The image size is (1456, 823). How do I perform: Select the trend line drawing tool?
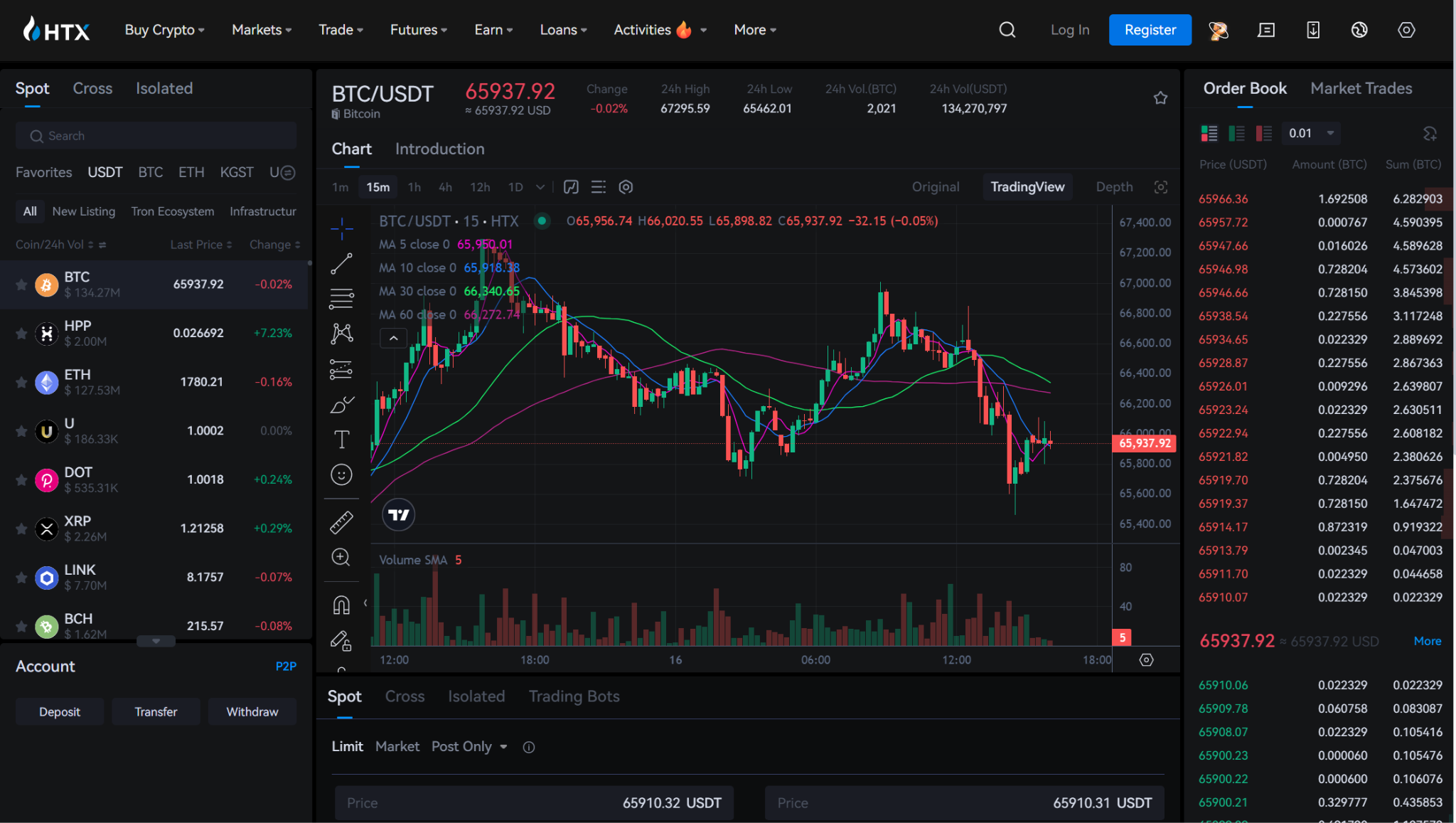coord(341,264)
